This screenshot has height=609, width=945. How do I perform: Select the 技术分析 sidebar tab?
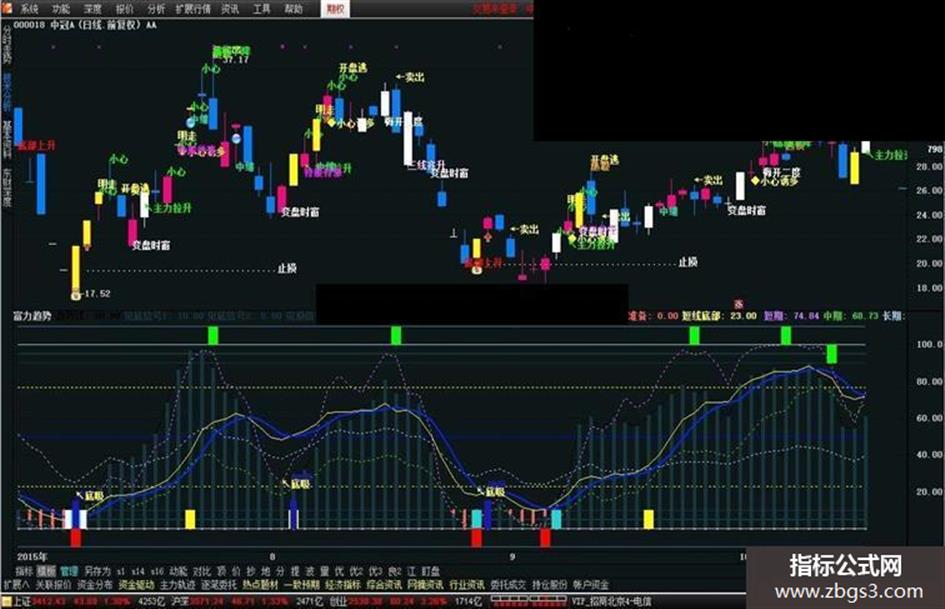(7, 92)
